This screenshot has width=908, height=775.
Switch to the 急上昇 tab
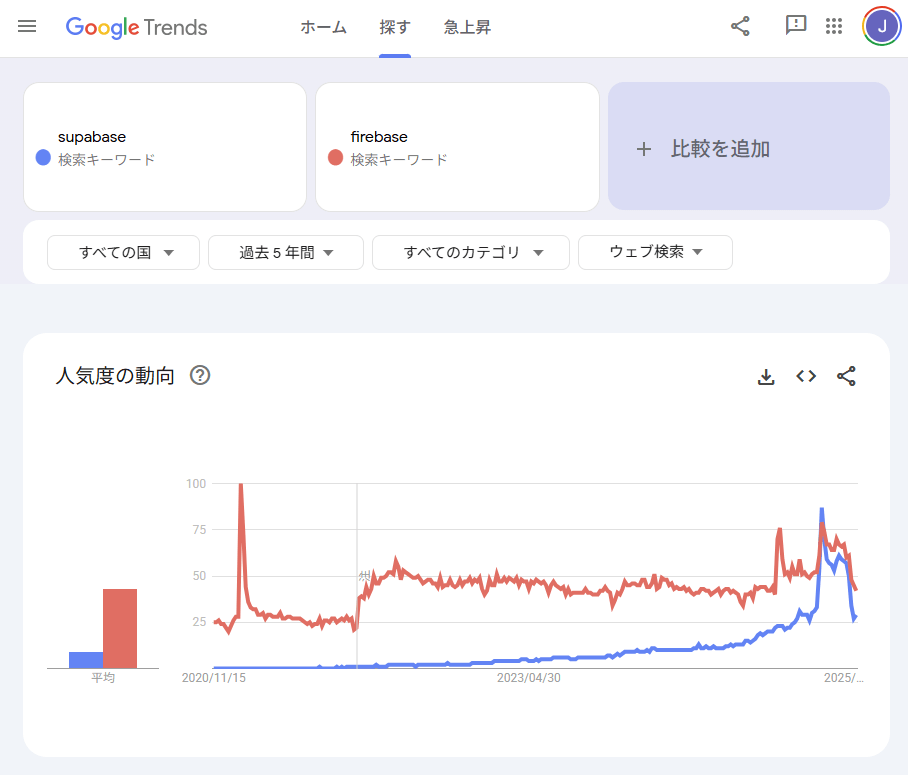(x=467, y=28)
